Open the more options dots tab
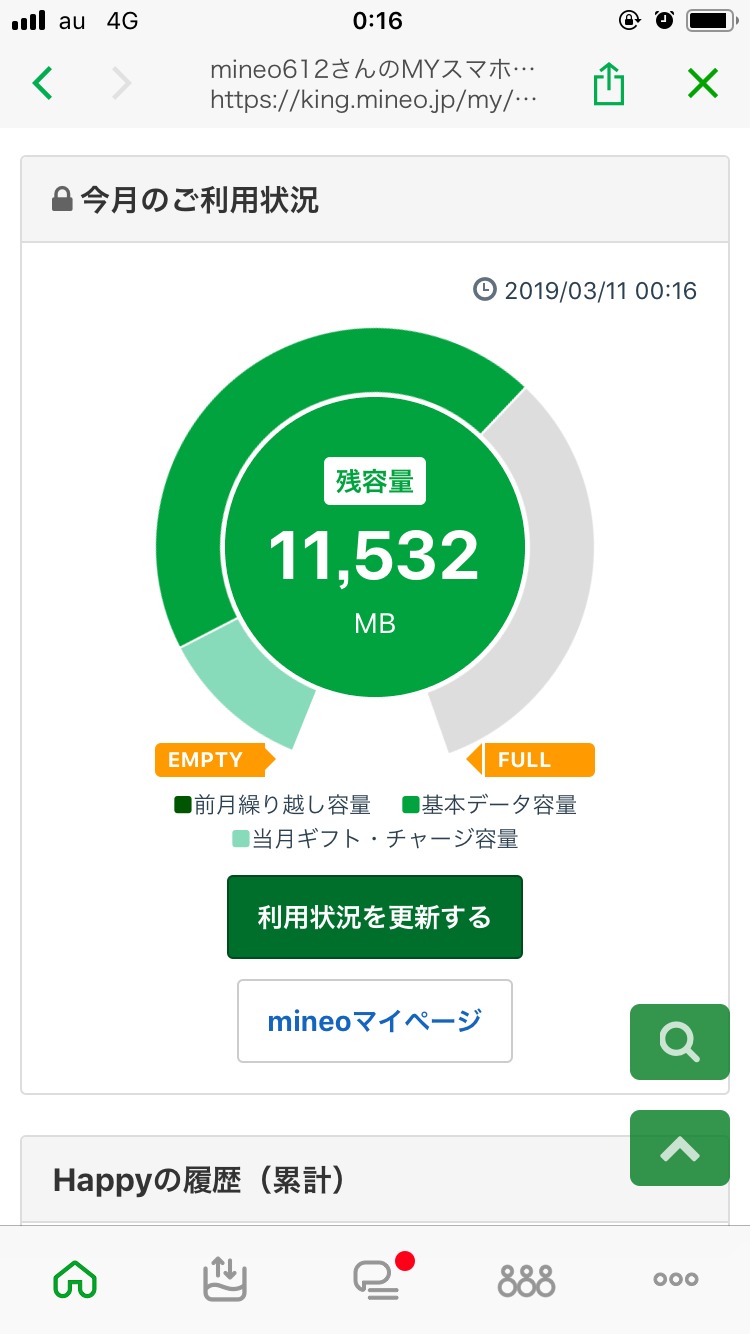Screen dimensions: 750x1334 pos(676,1278)
